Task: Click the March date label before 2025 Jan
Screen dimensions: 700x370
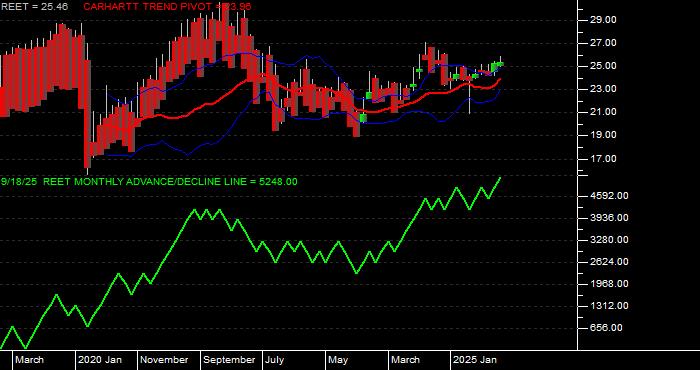Action: 405,360
